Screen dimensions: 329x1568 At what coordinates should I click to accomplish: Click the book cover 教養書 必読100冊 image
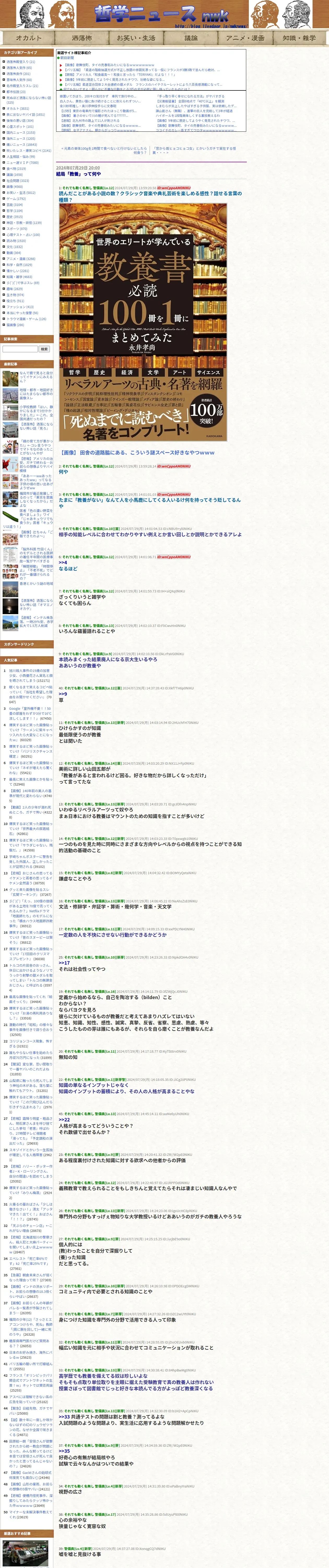click(143, 322)
